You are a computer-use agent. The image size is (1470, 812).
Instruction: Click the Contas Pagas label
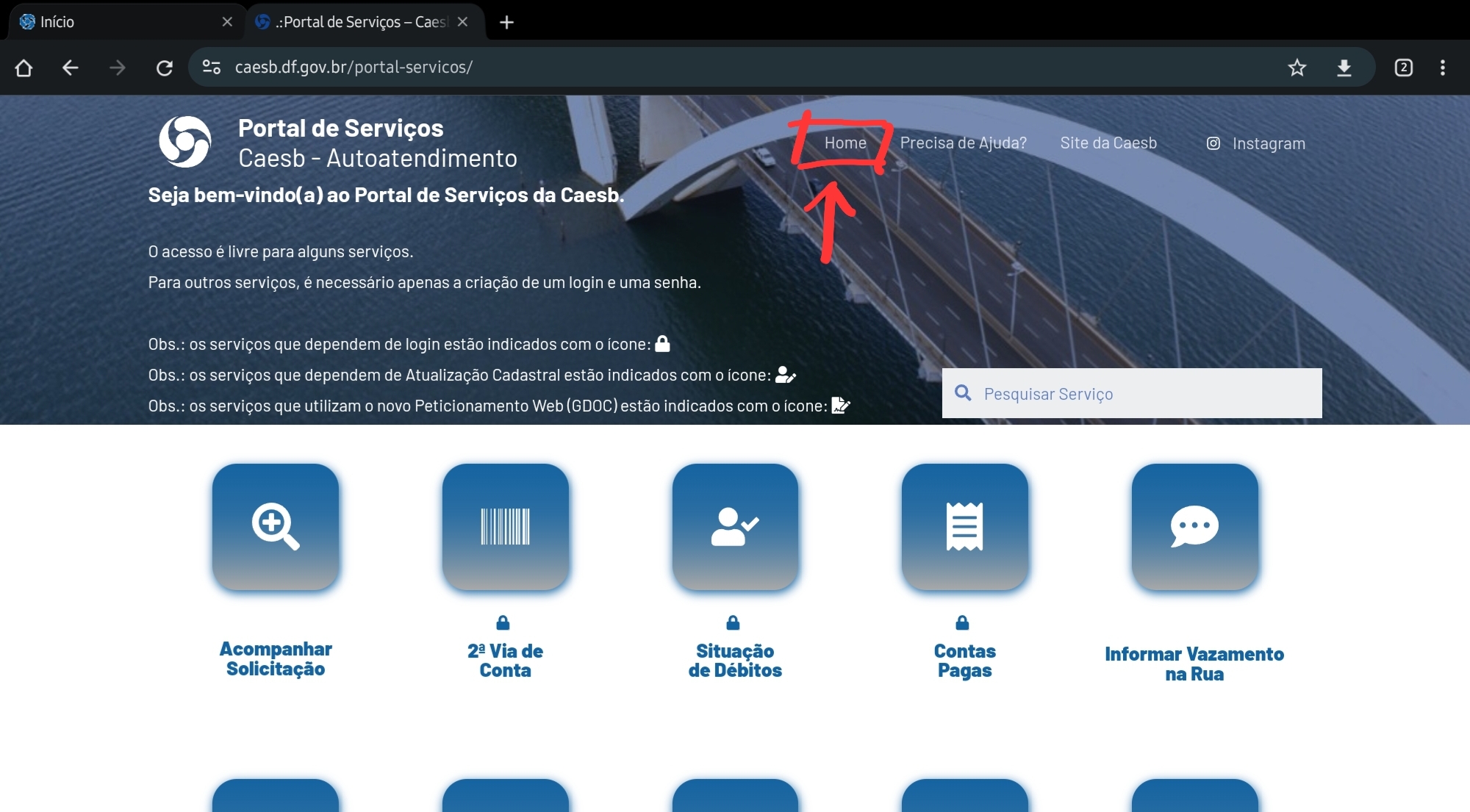coord(965,661)
